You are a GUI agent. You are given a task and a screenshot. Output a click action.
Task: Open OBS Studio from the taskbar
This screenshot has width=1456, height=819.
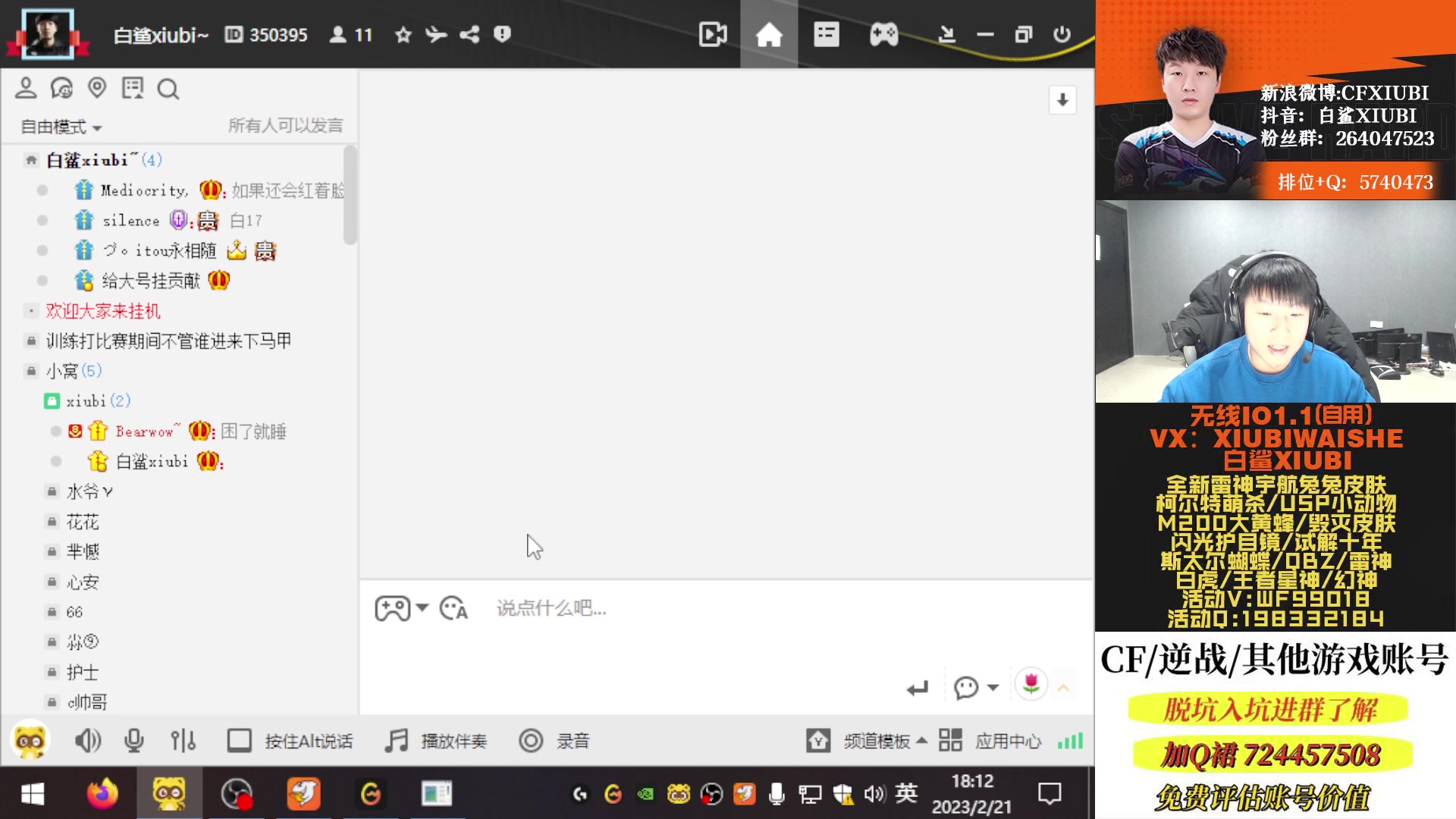point(237,794)
